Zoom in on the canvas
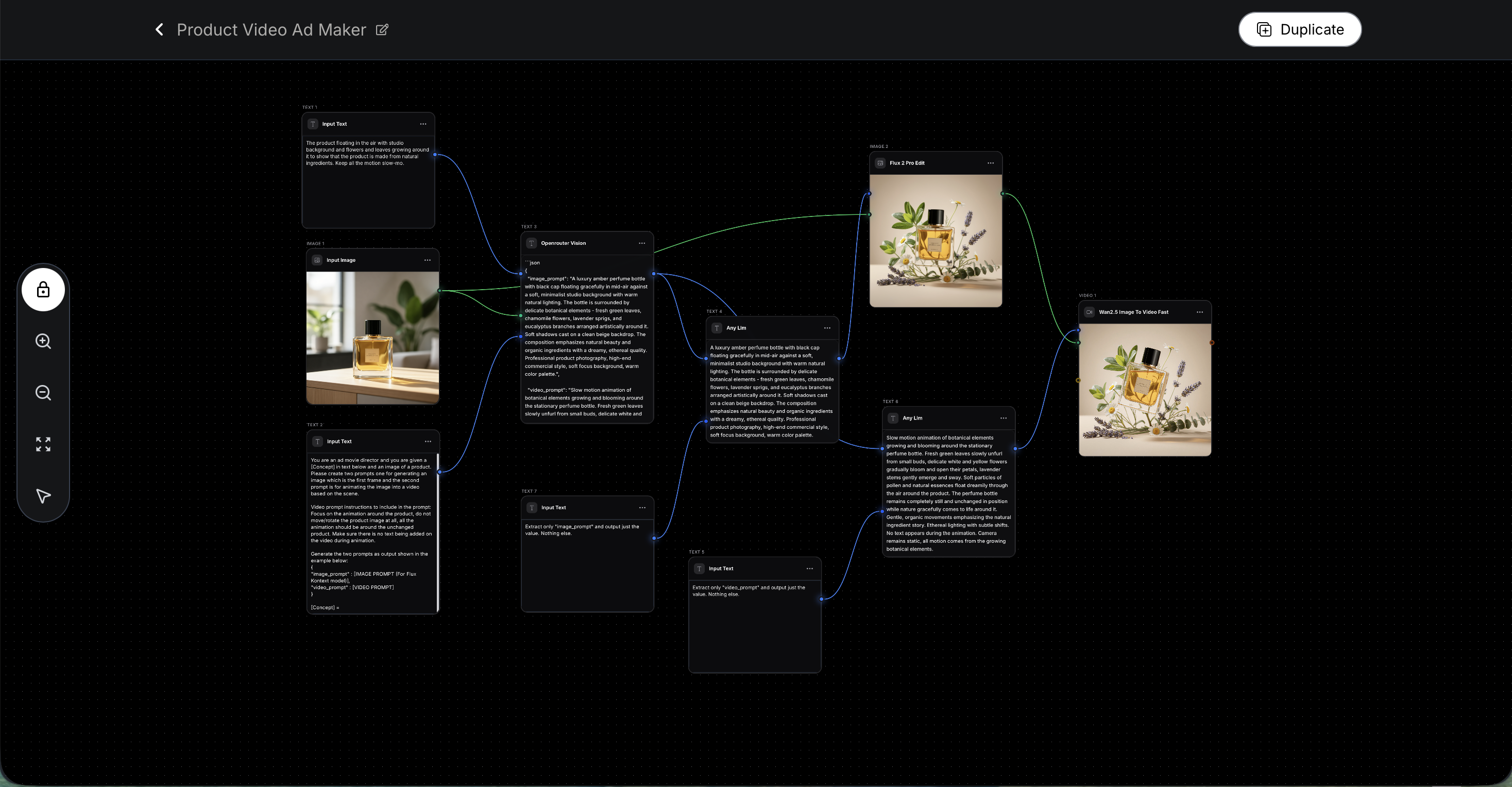 click(x=43, y=341)
